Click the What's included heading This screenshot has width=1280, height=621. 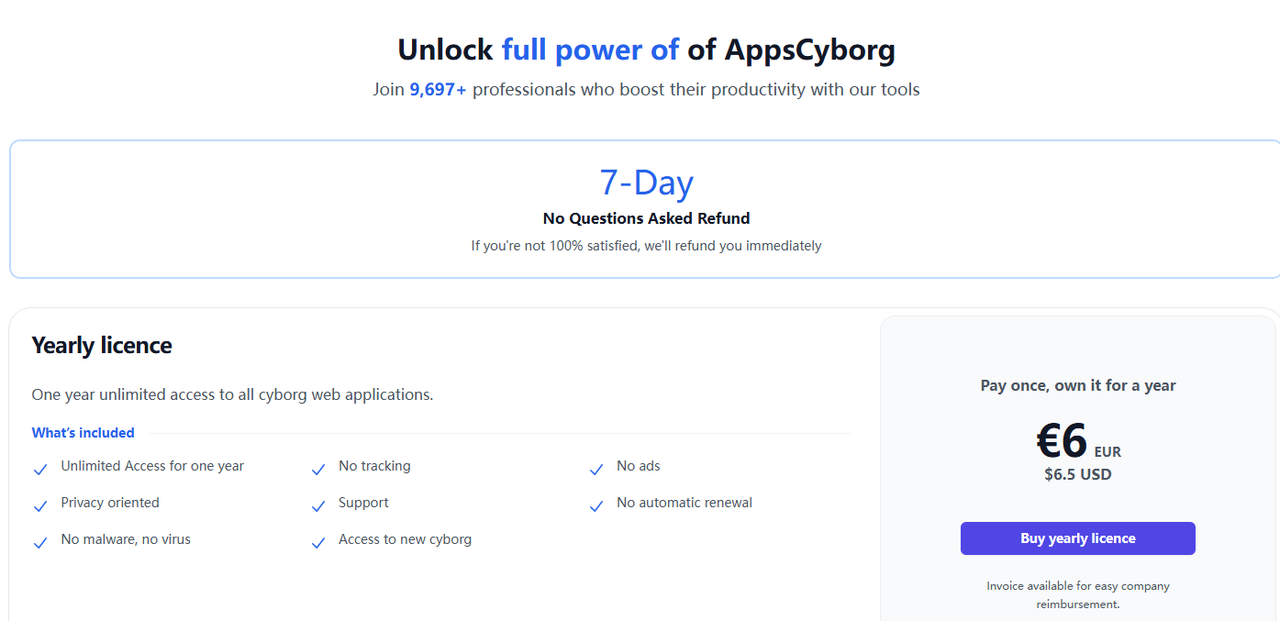pos(83,433)
